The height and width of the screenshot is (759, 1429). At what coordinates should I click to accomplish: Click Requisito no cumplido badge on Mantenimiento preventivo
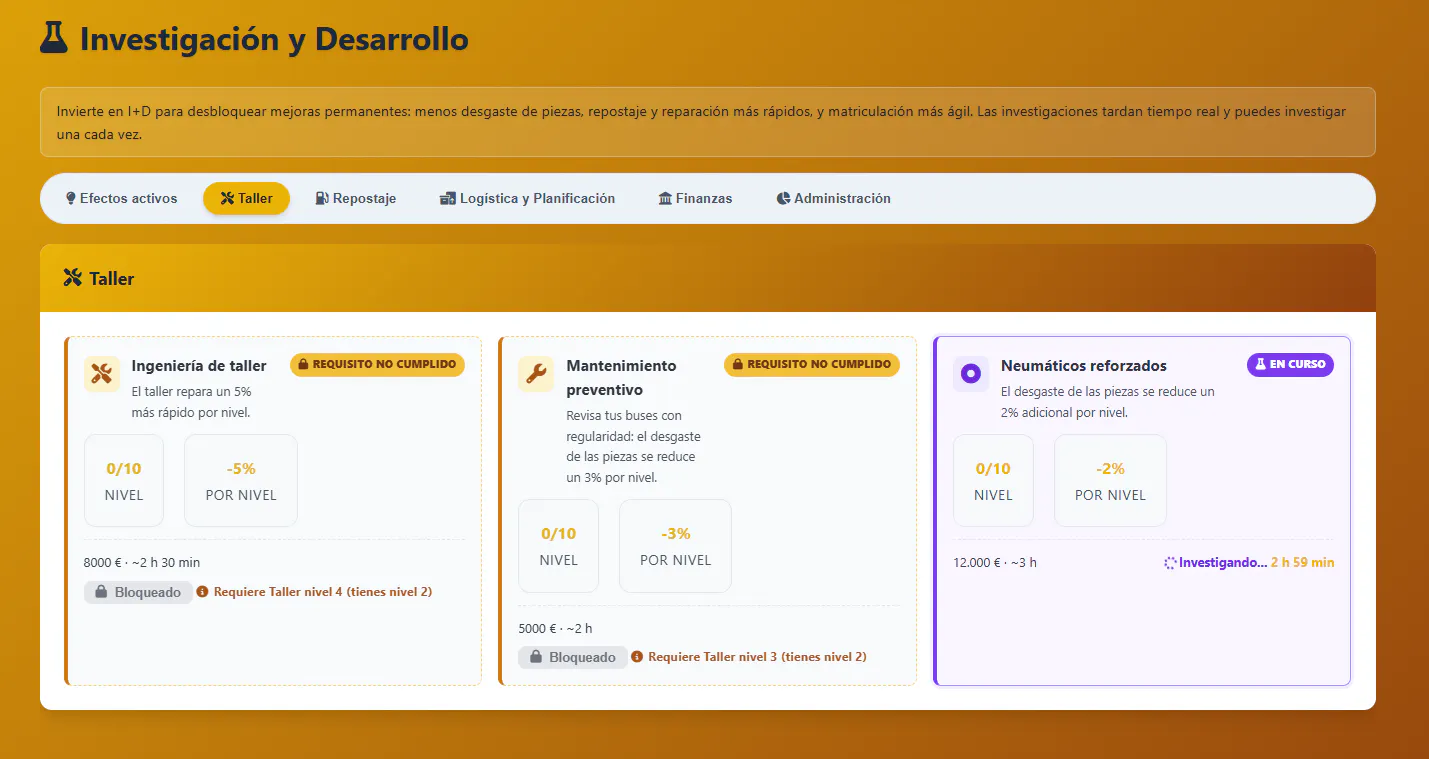tap(812, 365)
